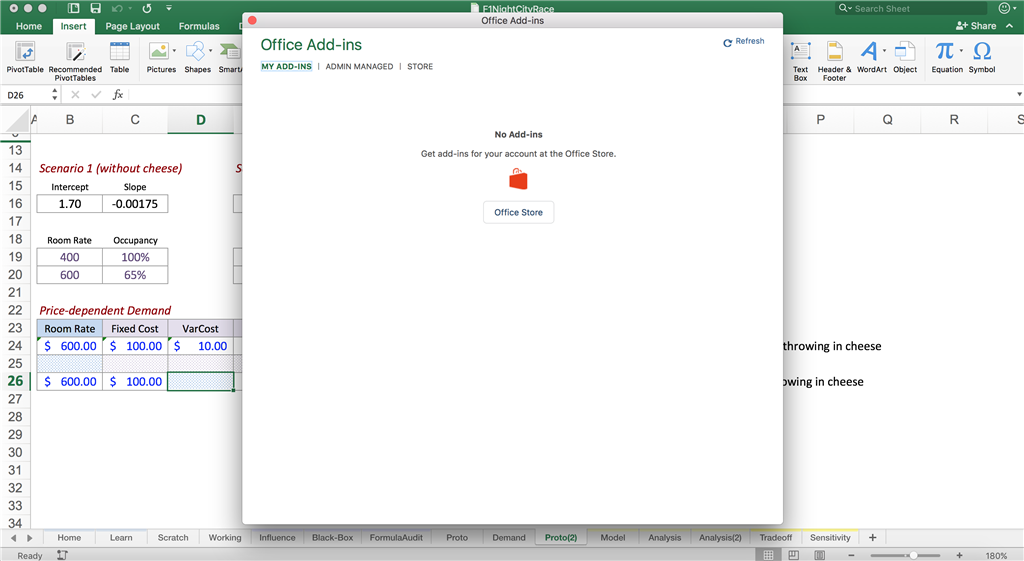Click the Refresh link in add-ins dialog
The height and width of the screenshot is (561, 1024).
tap(744, 41)
